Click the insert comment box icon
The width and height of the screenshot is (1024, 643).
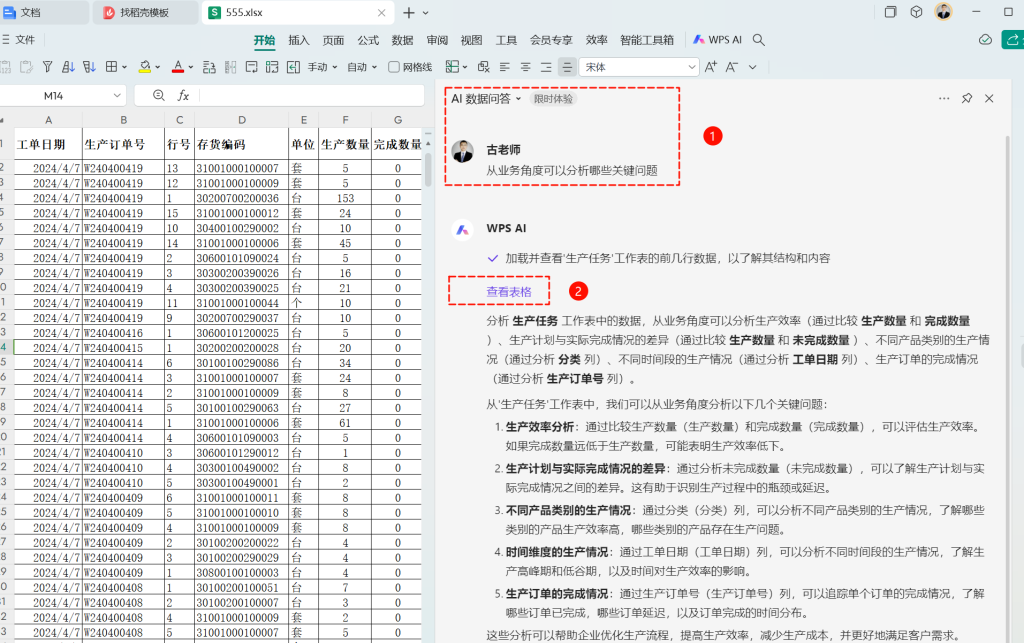pyautogui.click(x=251, y=67)
